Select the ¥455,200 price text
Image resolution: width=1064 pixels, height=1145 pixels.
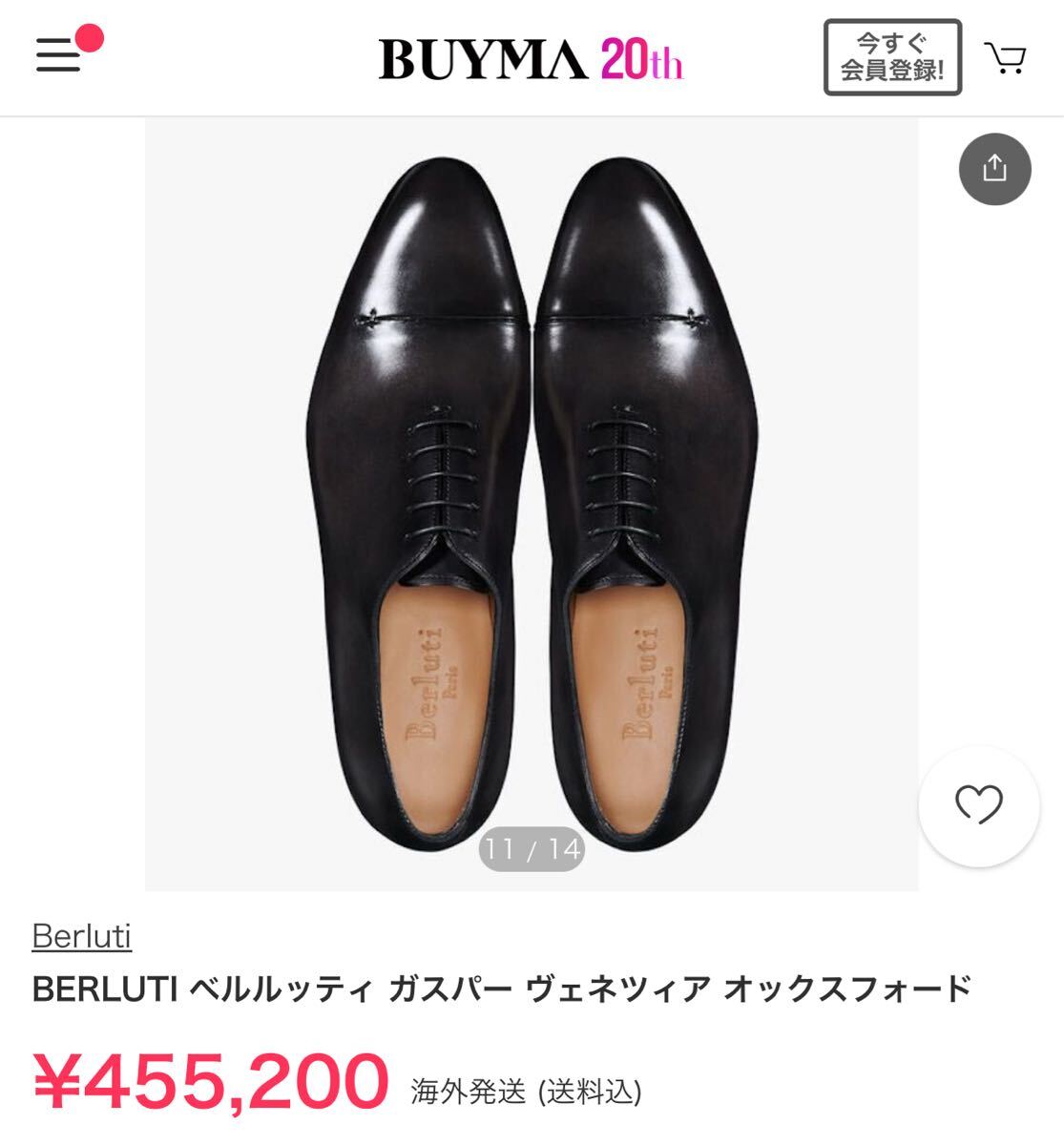[212, 1081]
